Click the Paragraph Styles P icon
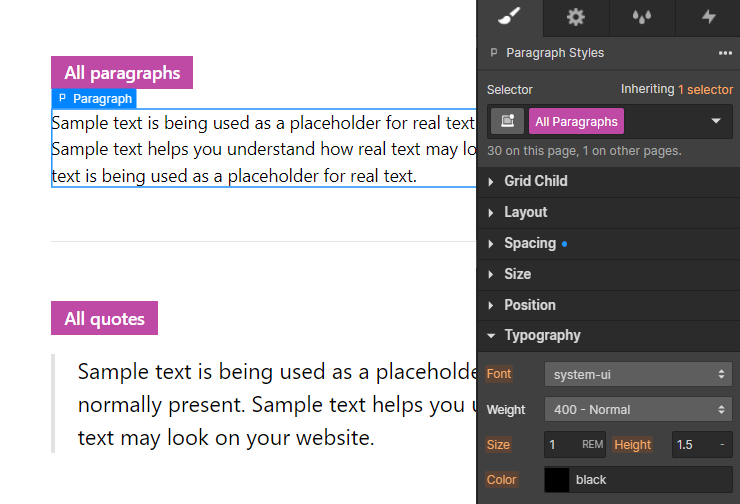The image size is (740, 504). coord(494,53)
